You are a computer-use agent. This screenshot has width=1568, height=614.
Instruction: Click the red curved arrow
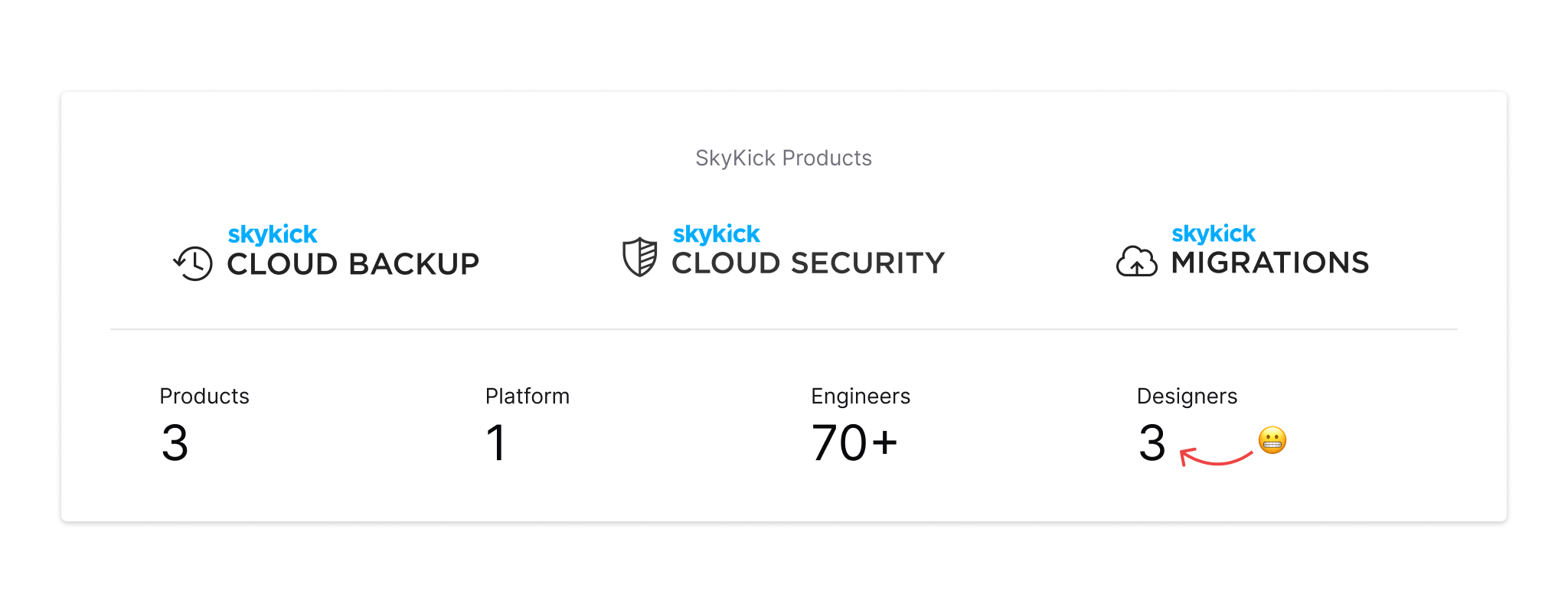click(1216, 457)
